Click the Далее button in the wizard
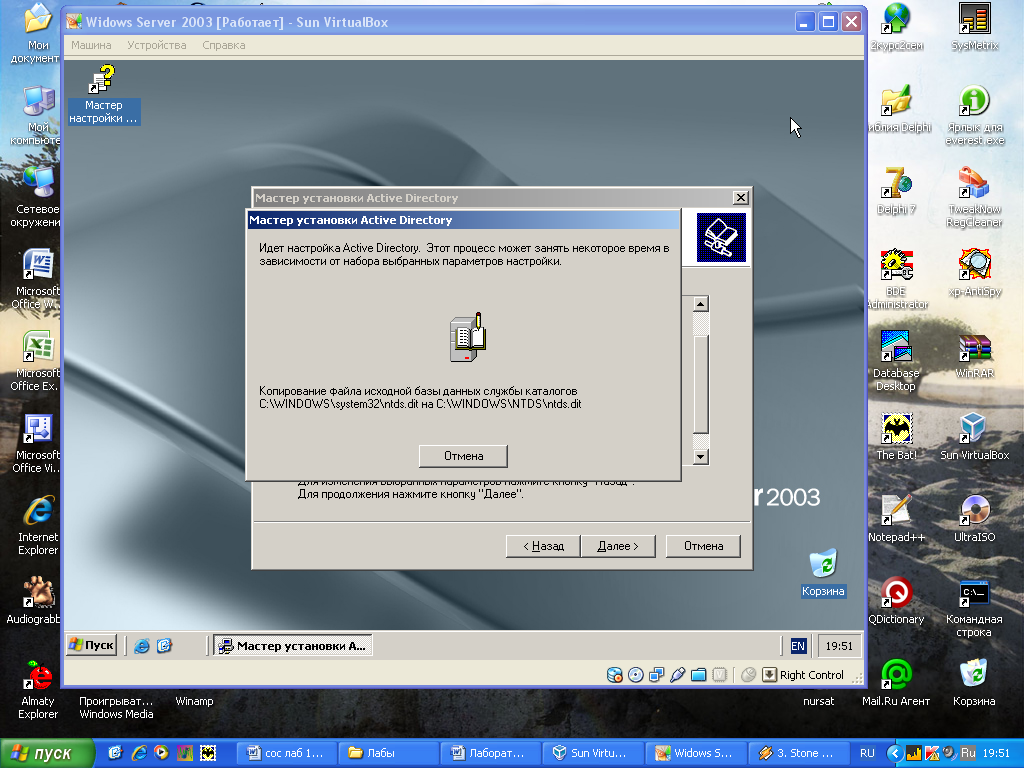Screen dimensions: 1024x768 point(618,546)
